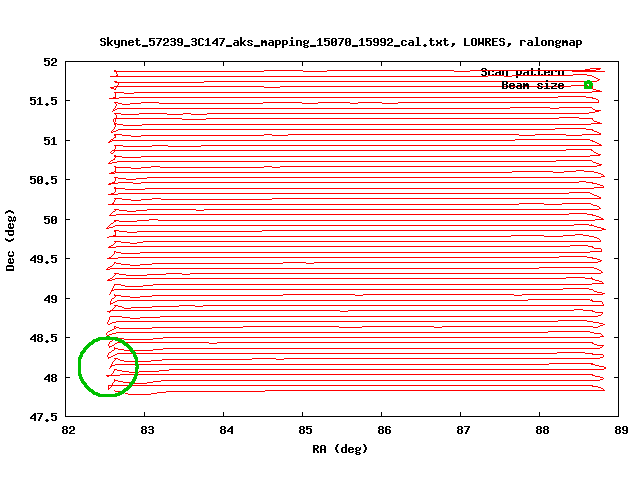Click the large green beam circle
The height and width of the screenshot is (480, 640).
click(108, 367)
